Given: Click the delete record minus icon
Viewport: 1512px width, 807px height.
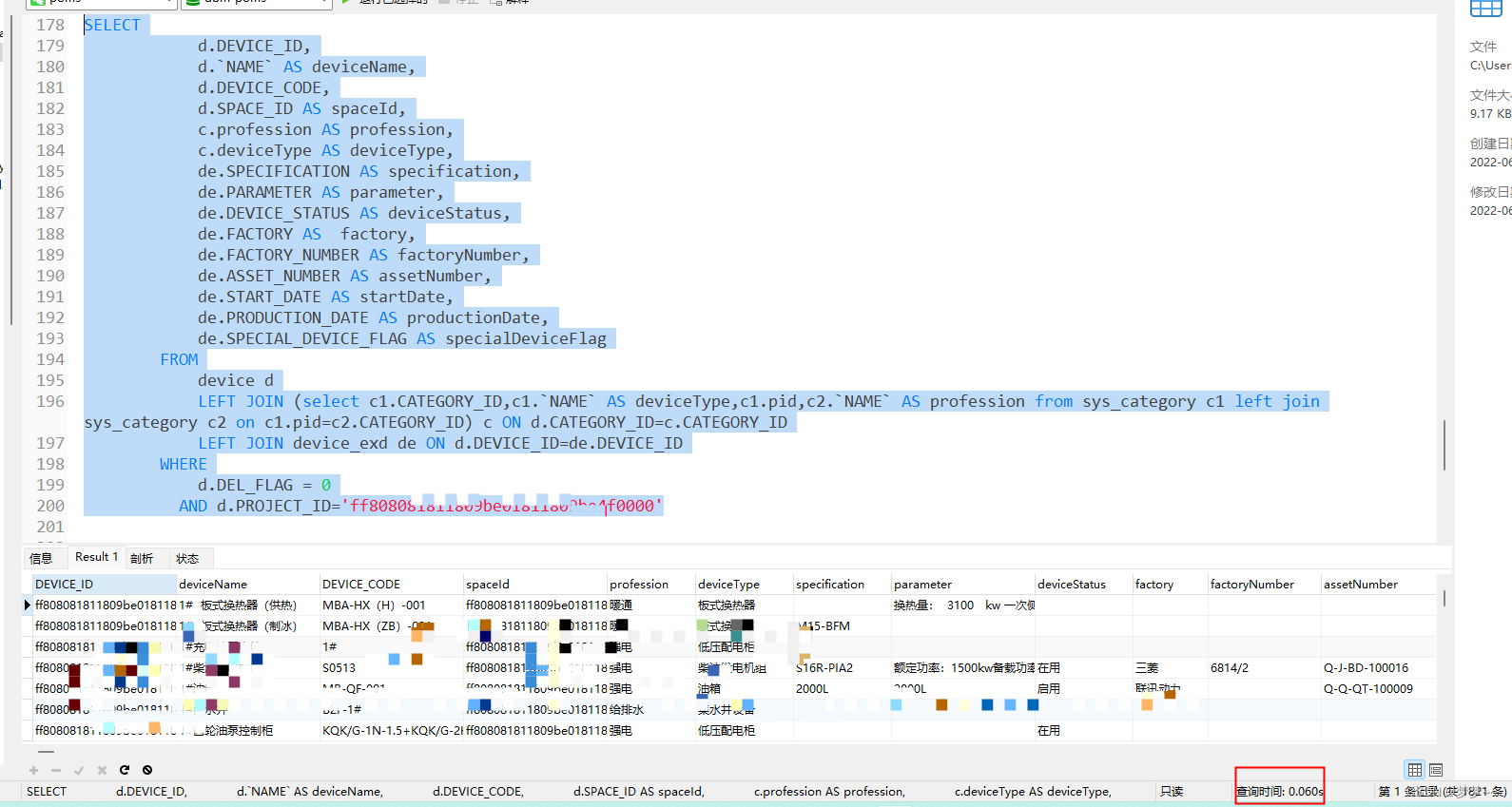Looking at the screenshot, I should 56,770.
